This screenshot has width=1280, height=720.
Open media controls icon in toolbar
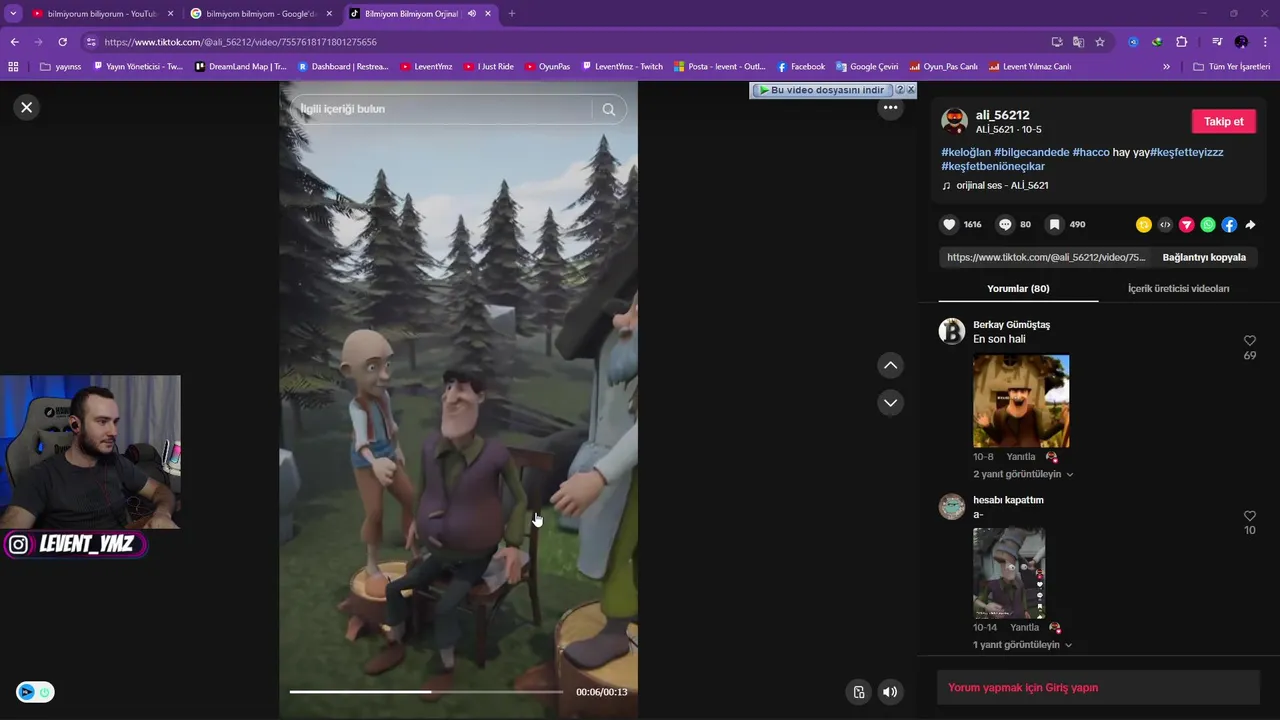pos(1217,42)
